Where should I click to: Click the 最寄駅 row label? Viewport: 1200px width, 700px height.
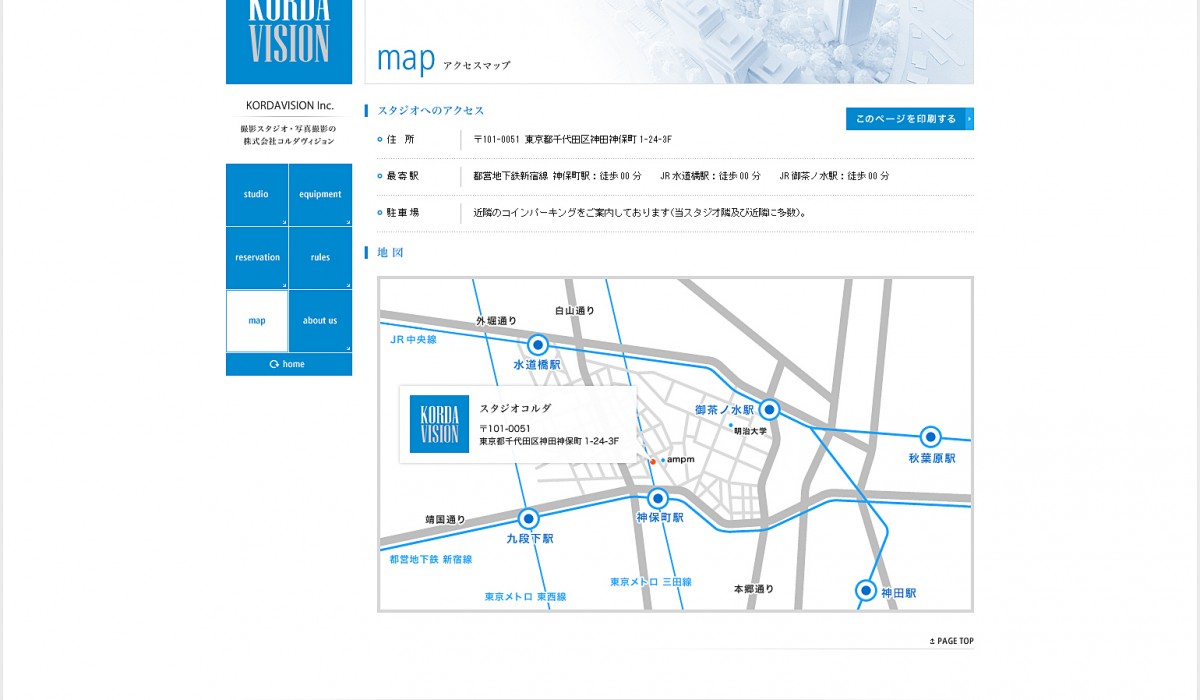(402, 176)
